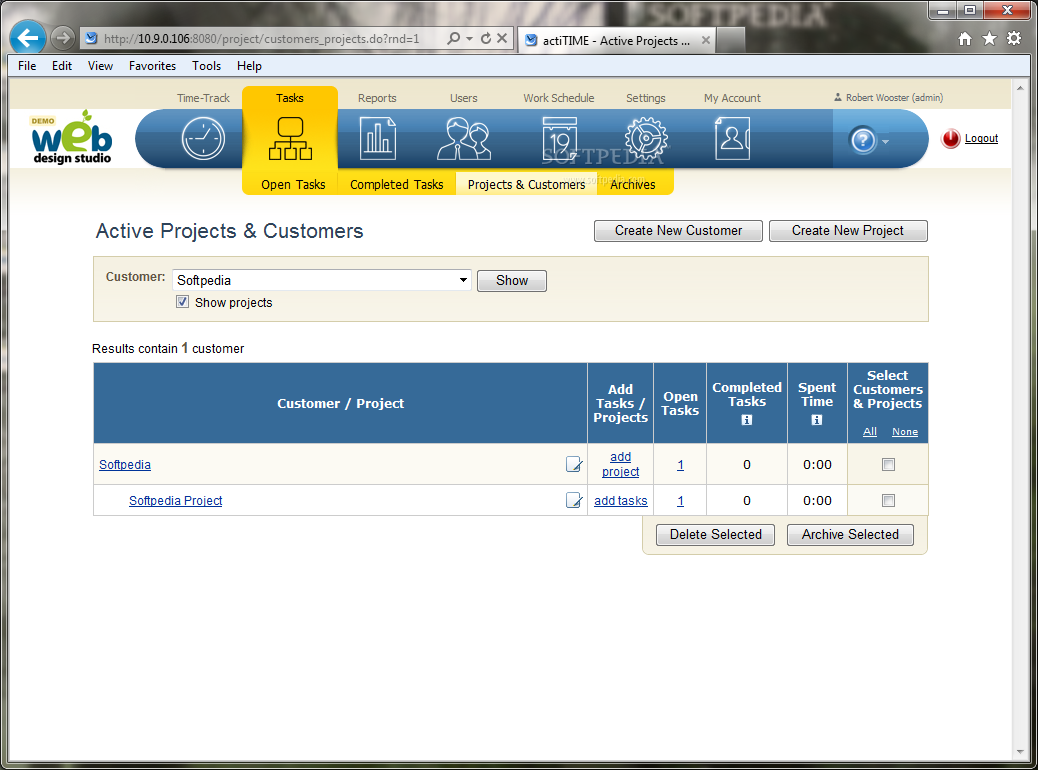Open the File menu
Image resolution: width=1038 pixels, height=770 pixels.
(x=27, y=66)
